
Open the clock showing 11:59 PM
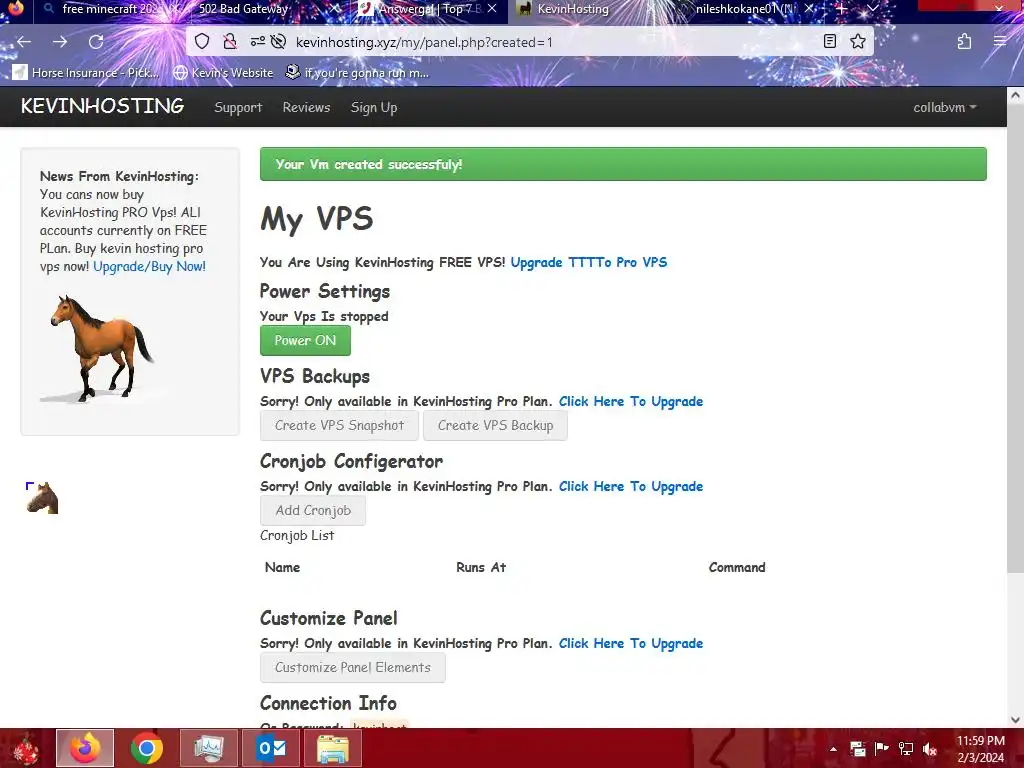[x=980, y=749]
